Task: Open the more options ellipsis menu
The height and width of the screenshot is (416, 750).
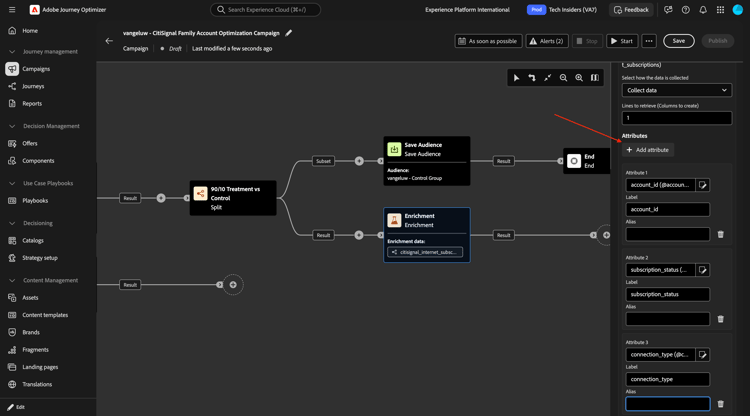Action: (649, 41)
